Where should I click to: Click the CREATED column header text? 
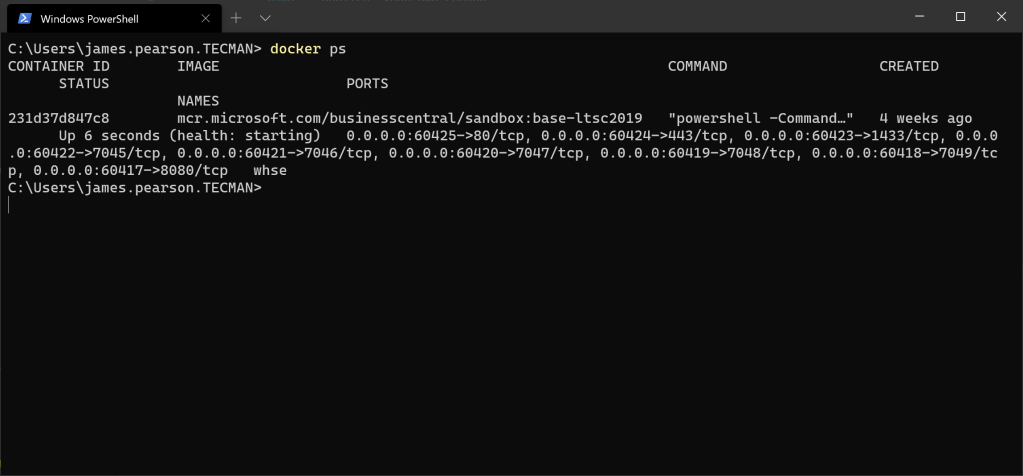click(x=908, y=66)
